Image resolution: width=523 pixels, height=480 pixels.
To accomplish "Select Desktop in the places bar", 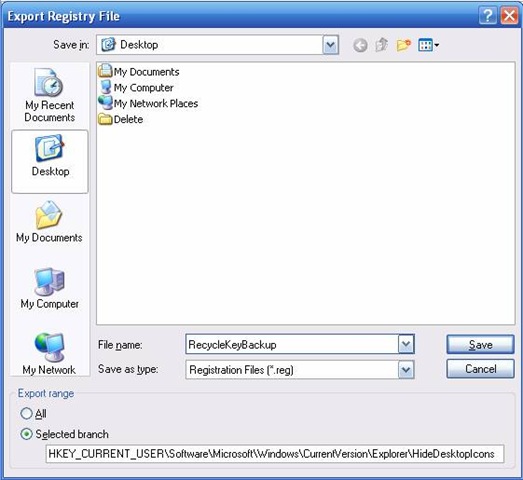I will (x=50, y=161).
